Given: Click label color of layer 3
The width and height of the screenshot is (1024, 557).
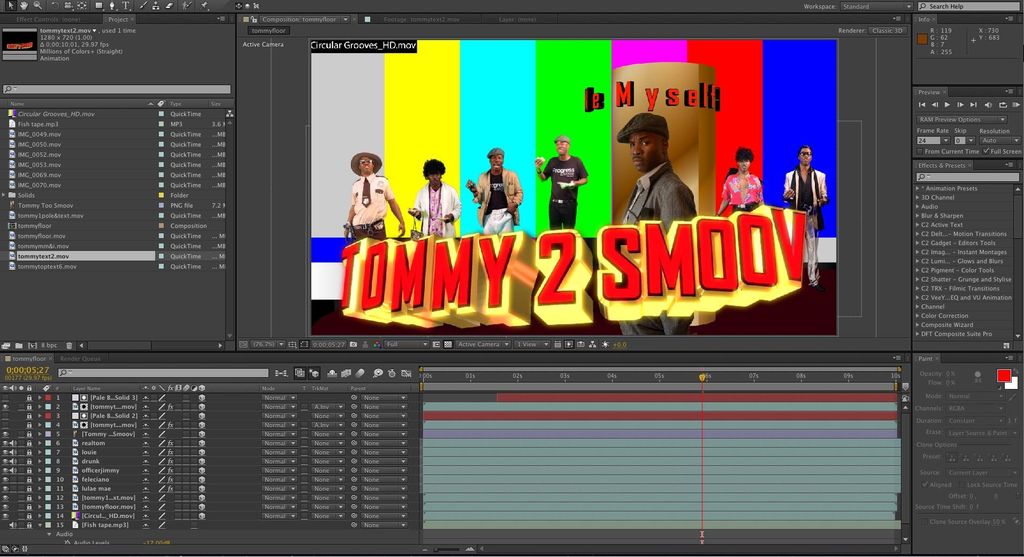Looking at the screenshot, I should pyautogui.click(x=48, y=415).
